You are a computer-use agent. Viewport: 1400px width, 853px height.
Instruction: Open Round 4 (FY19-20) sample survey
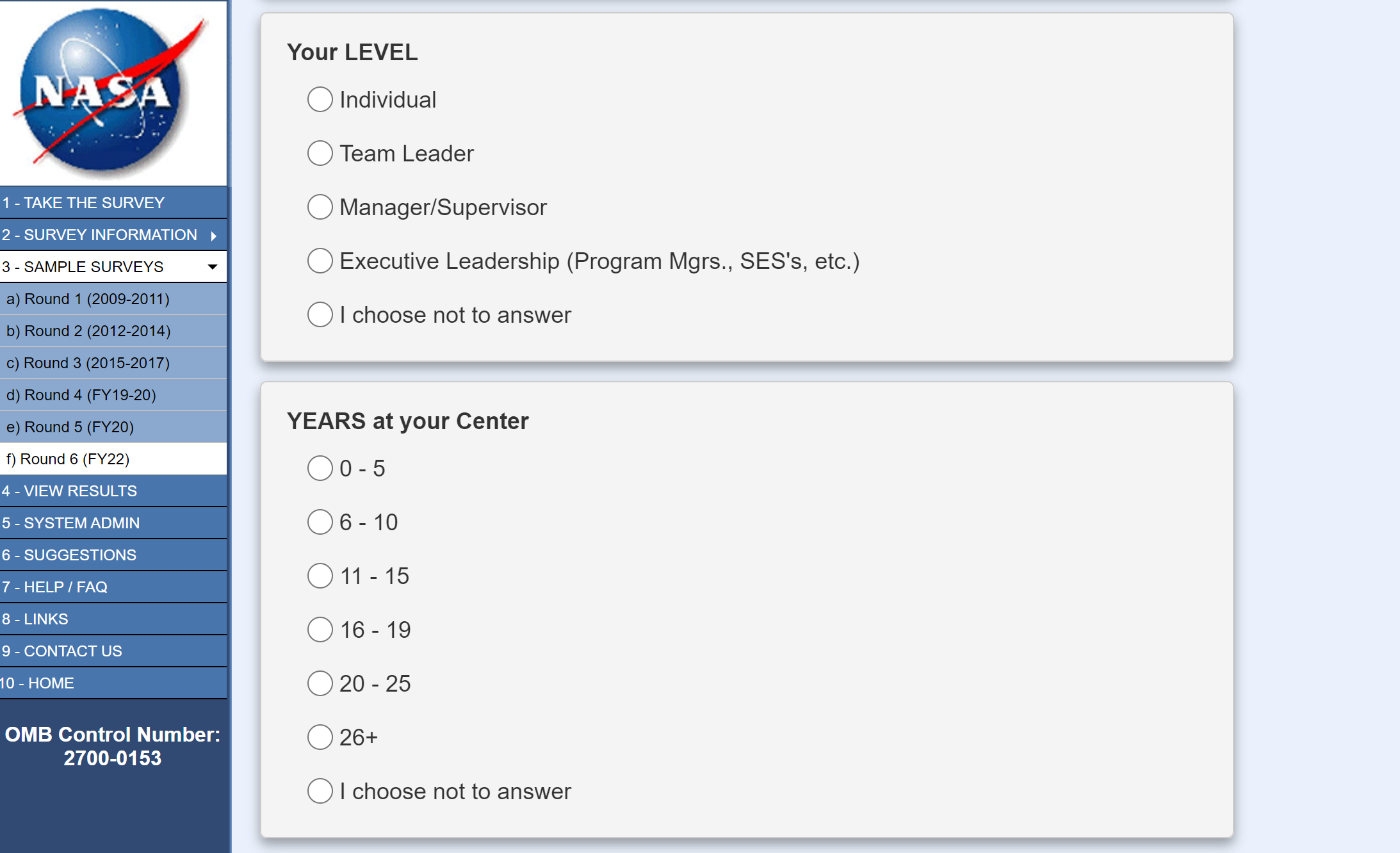[81, 395]
